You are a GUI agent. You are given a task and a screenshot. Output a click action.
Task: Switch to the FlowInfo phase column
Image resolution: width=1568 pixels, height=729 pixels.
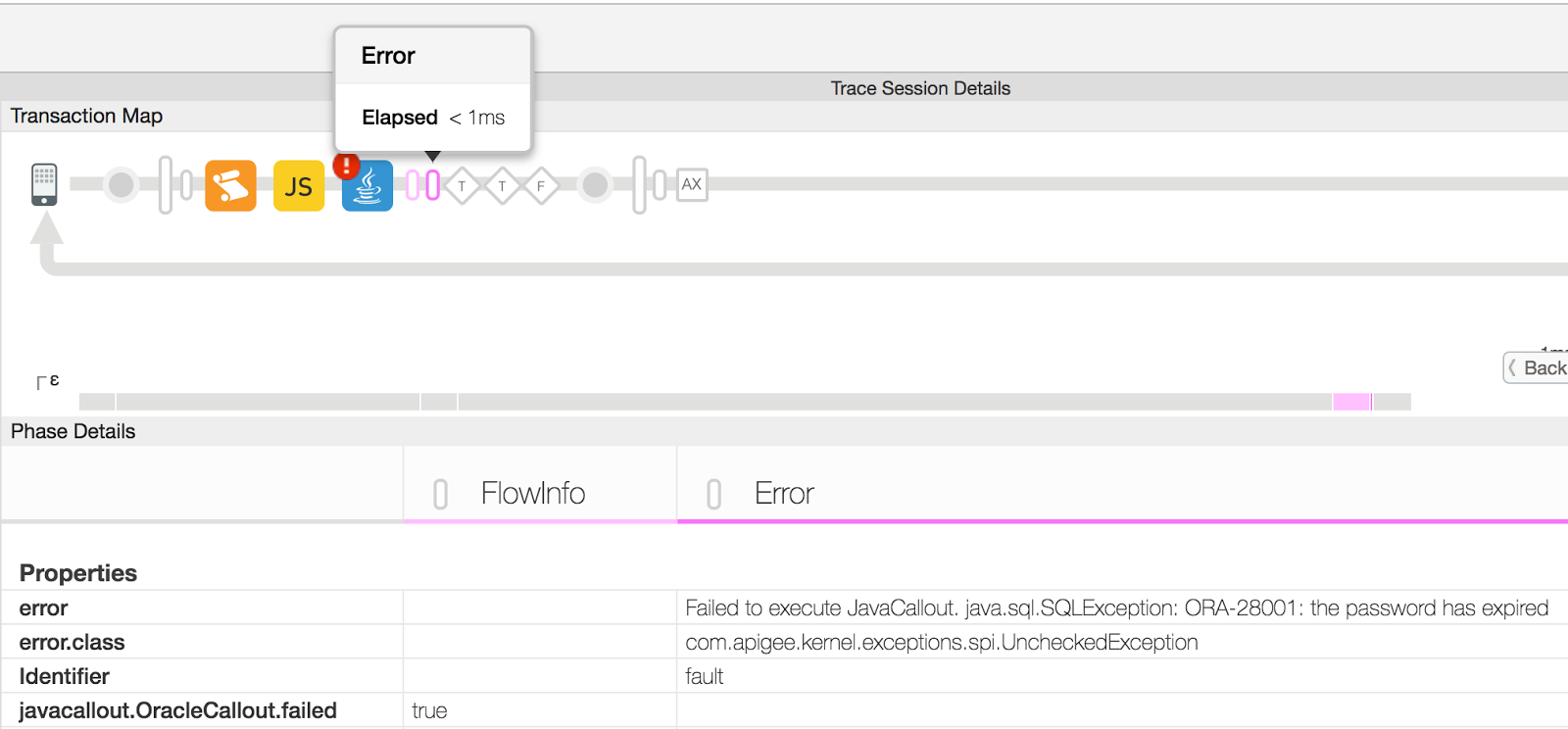coord(532,493)
